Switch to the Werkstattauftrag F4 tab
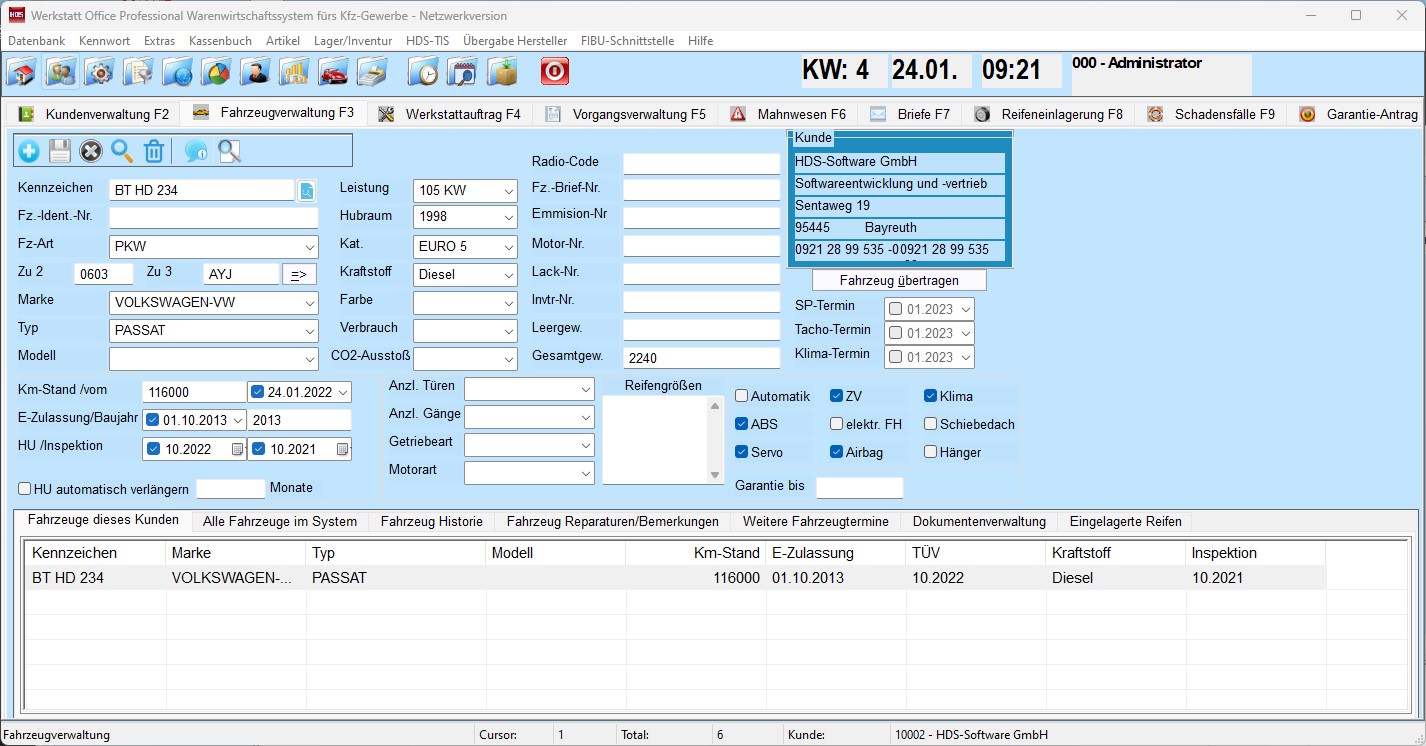The height and width of the screenshot is (746, 1426). (450, 113)
